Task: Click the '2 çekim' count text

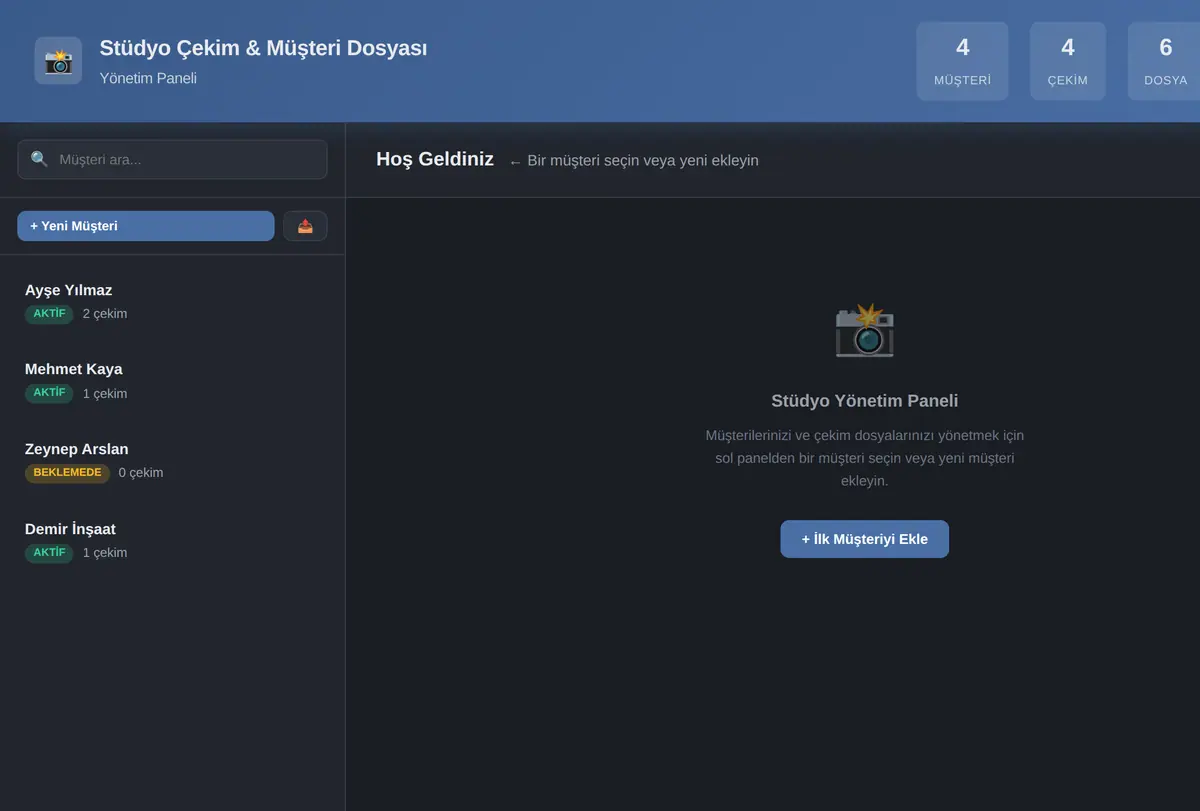Action: click(x=105, y=314)
